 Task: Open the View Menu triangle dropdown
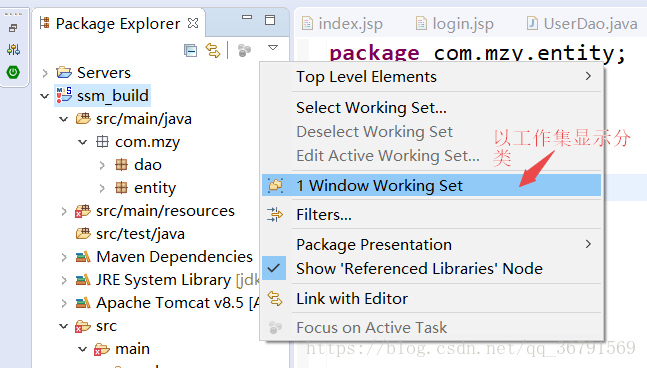point(273,47)
